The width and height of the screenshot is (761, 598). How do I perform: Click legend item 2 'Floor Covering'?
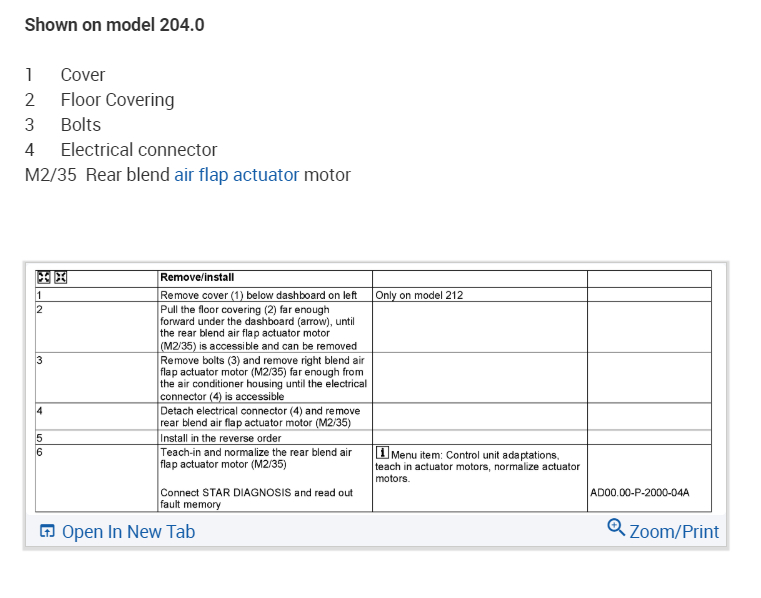pyautogui.click(x=117, y=100)
